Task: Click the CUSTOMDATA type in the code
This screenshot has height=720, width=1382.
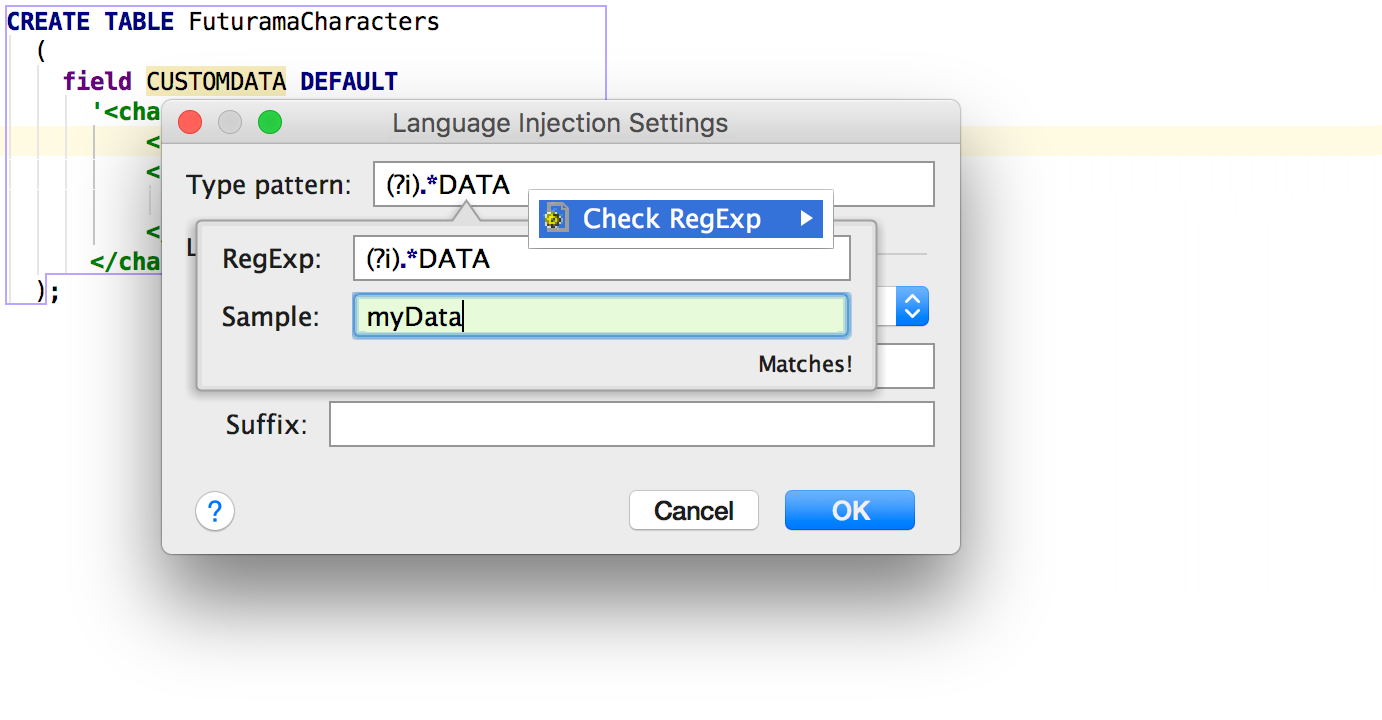Action: click(216, 81)
